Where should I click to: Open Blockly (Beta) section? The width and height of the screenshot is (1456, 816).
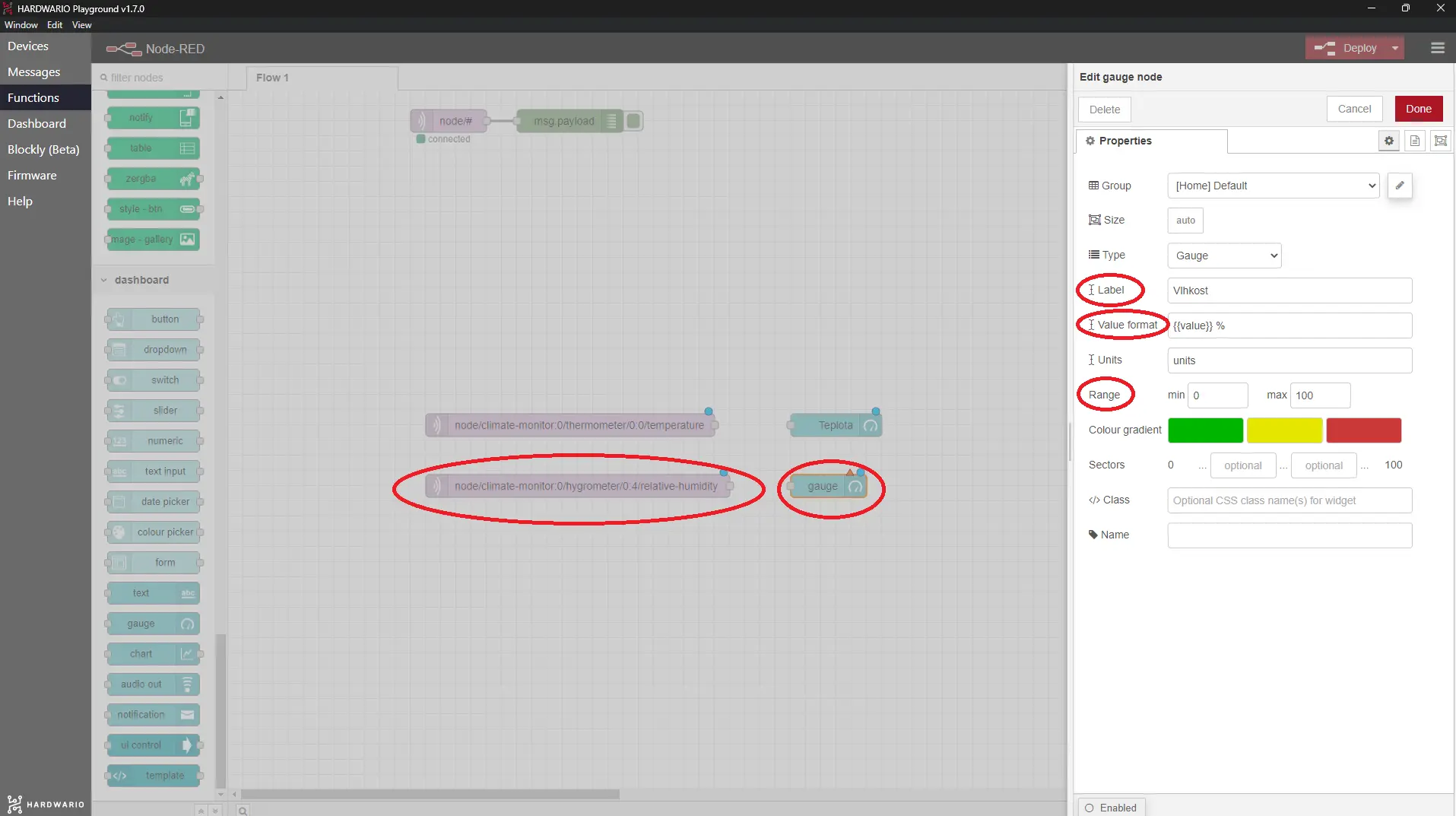coord(46,150)
